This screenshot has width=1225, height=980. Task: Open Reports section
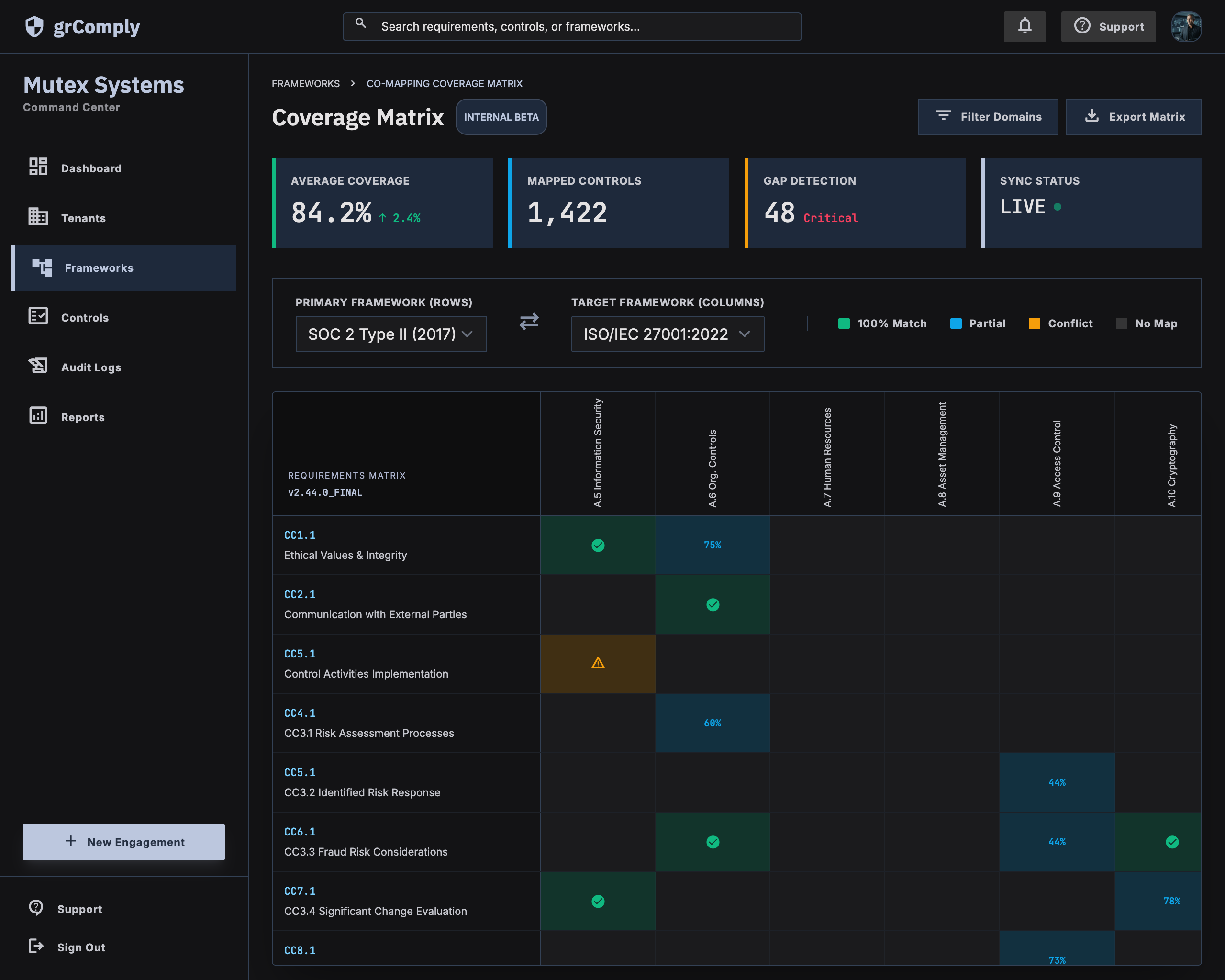(124, 417)
